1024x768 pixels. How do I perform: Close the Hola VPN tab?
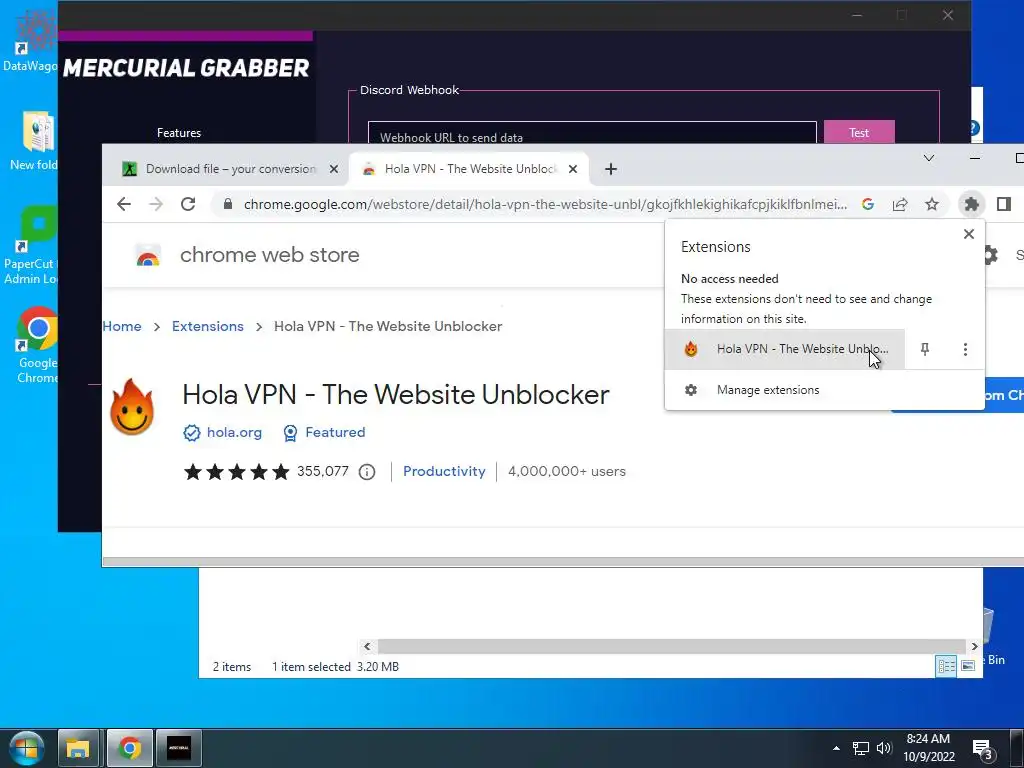pyautogui.click(x=573, y=169)
